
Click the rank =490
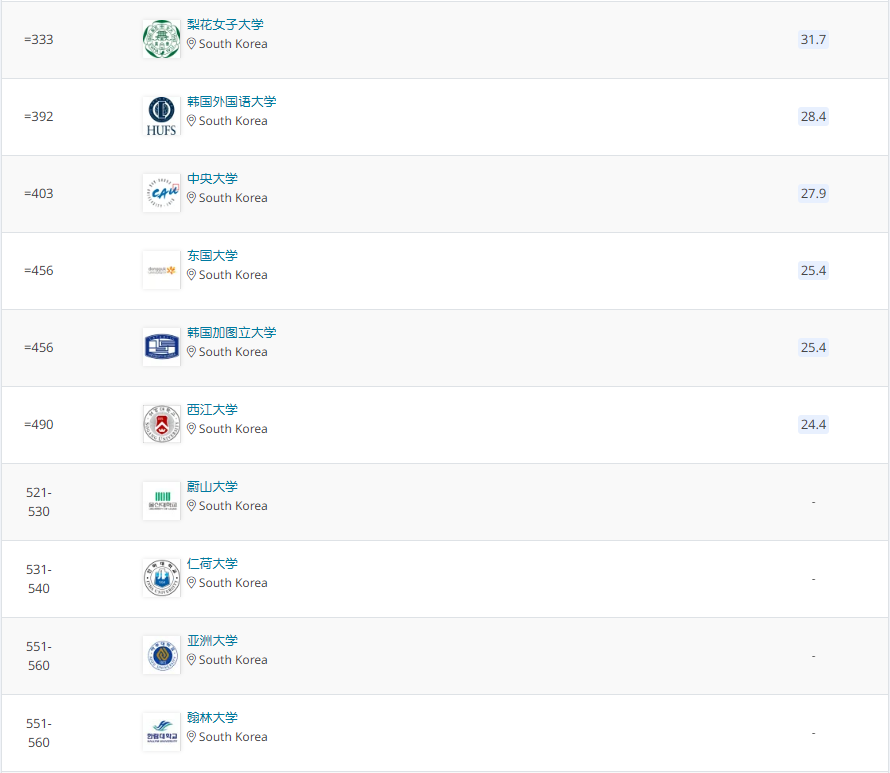39,424
